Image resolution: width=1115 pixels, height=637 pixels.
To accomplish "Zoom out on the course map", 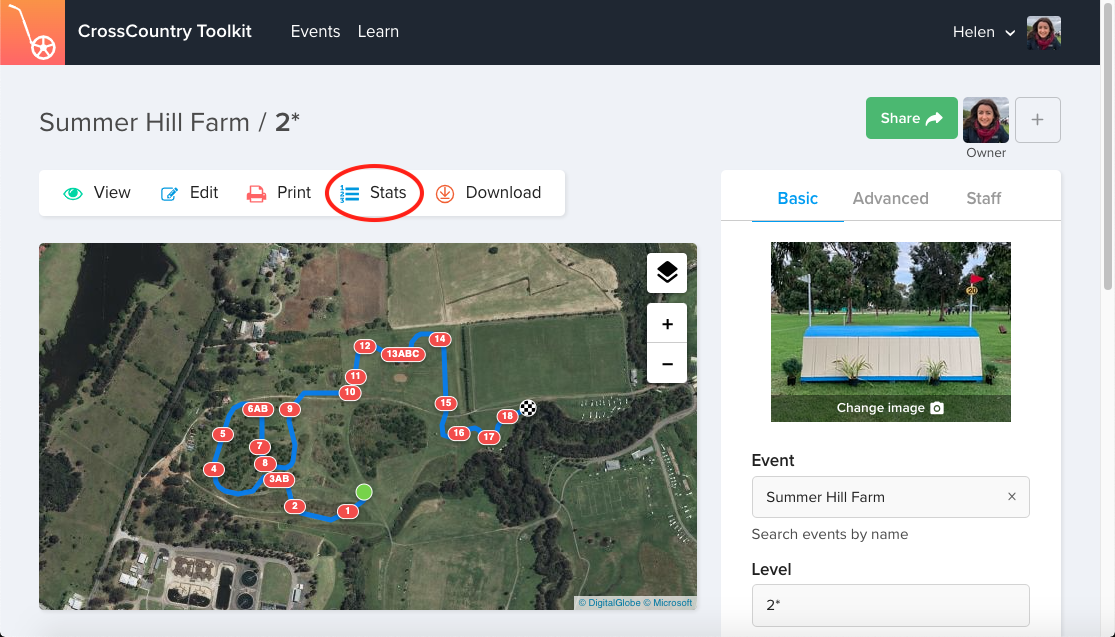I will [667, 363].
